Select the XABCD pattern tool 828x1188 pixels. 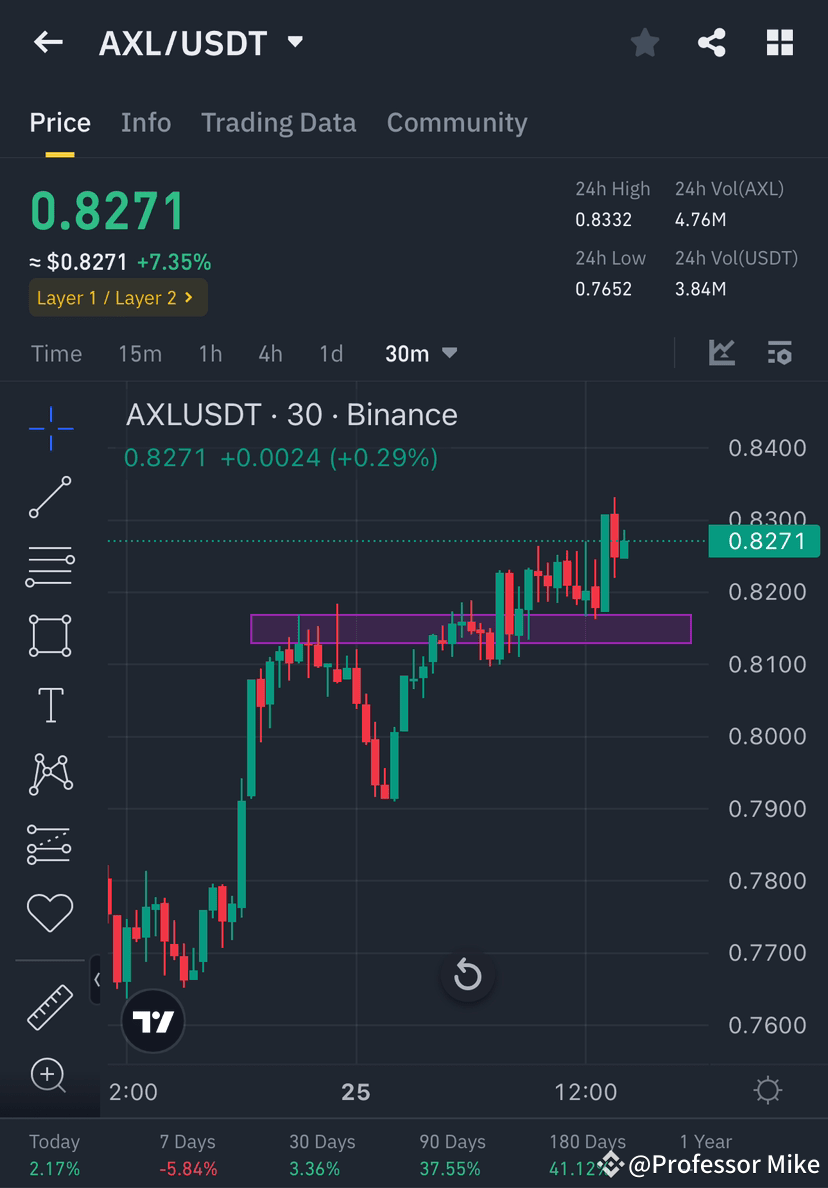(x=50, y=773)
